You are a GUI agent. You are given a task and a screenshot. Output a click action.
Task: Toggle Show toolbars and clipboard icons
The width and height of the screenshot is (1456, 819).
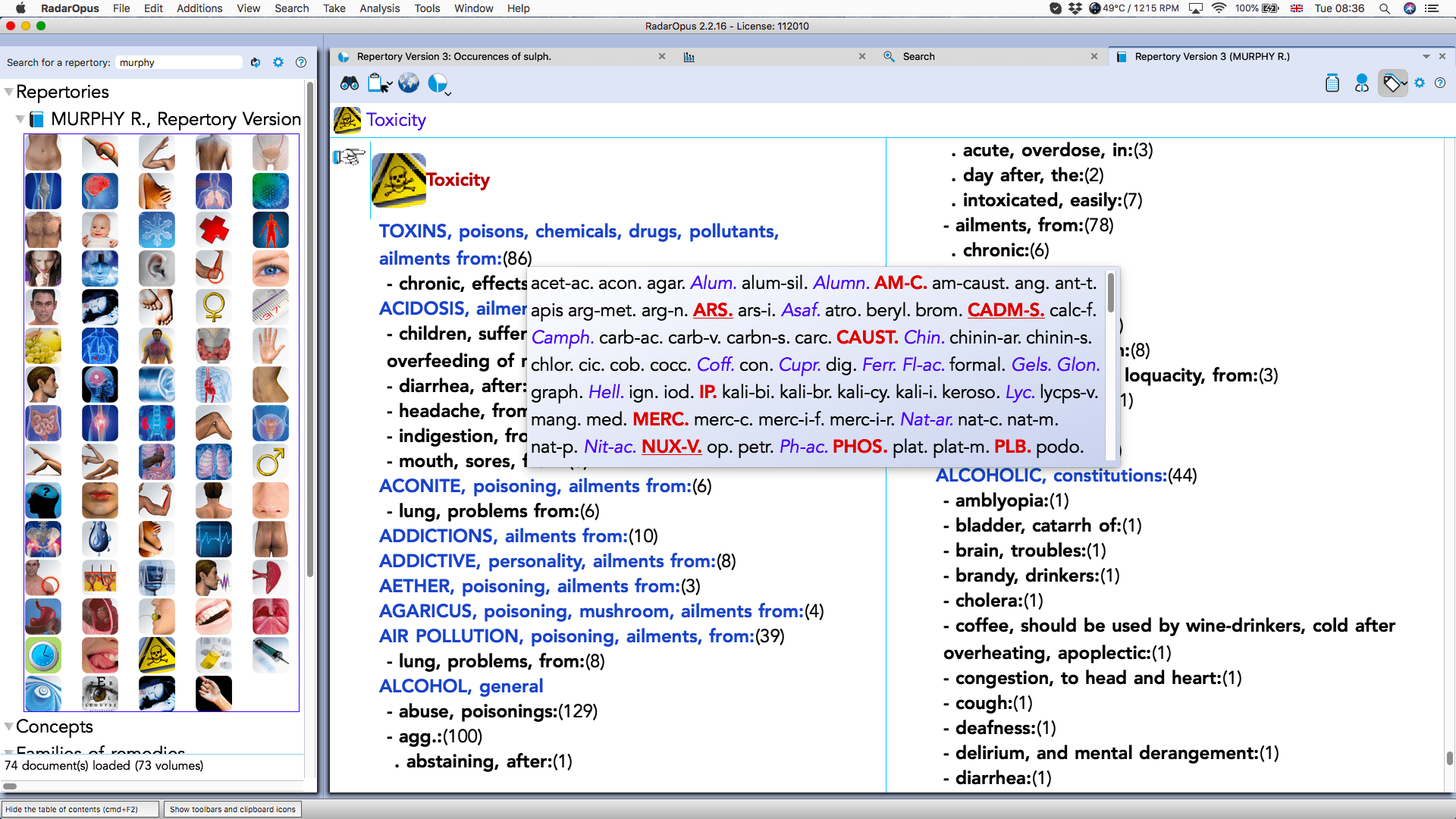pyautogui.click(x=232, y=809)
